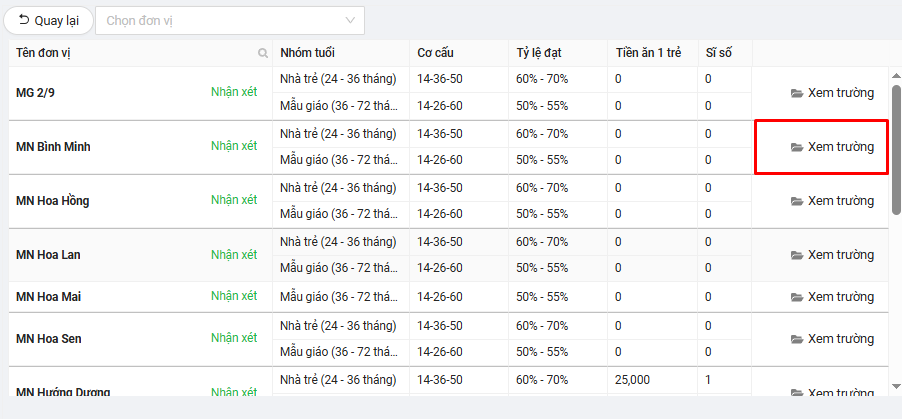902x419 pixels.
Task: Click folder icon for MN Hoa Lan
Action: [797, 255]
